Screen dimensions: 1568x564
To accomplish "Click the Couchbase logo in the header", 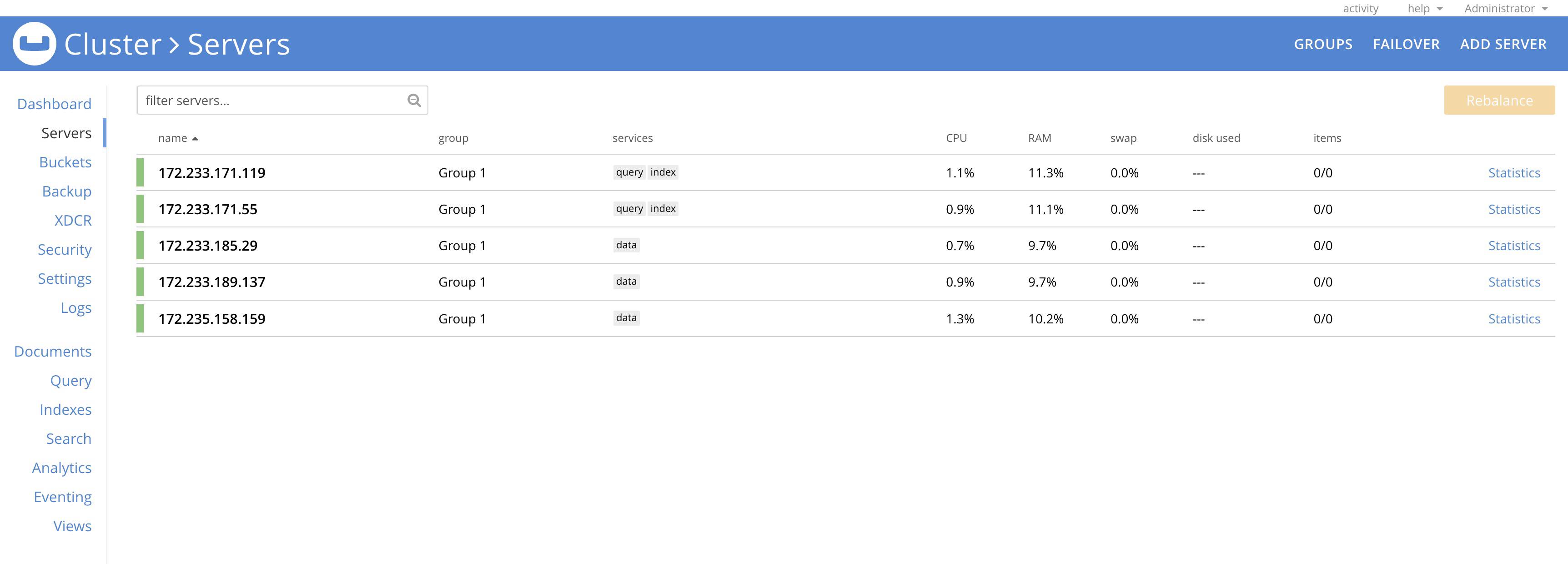I will point(35,43).
